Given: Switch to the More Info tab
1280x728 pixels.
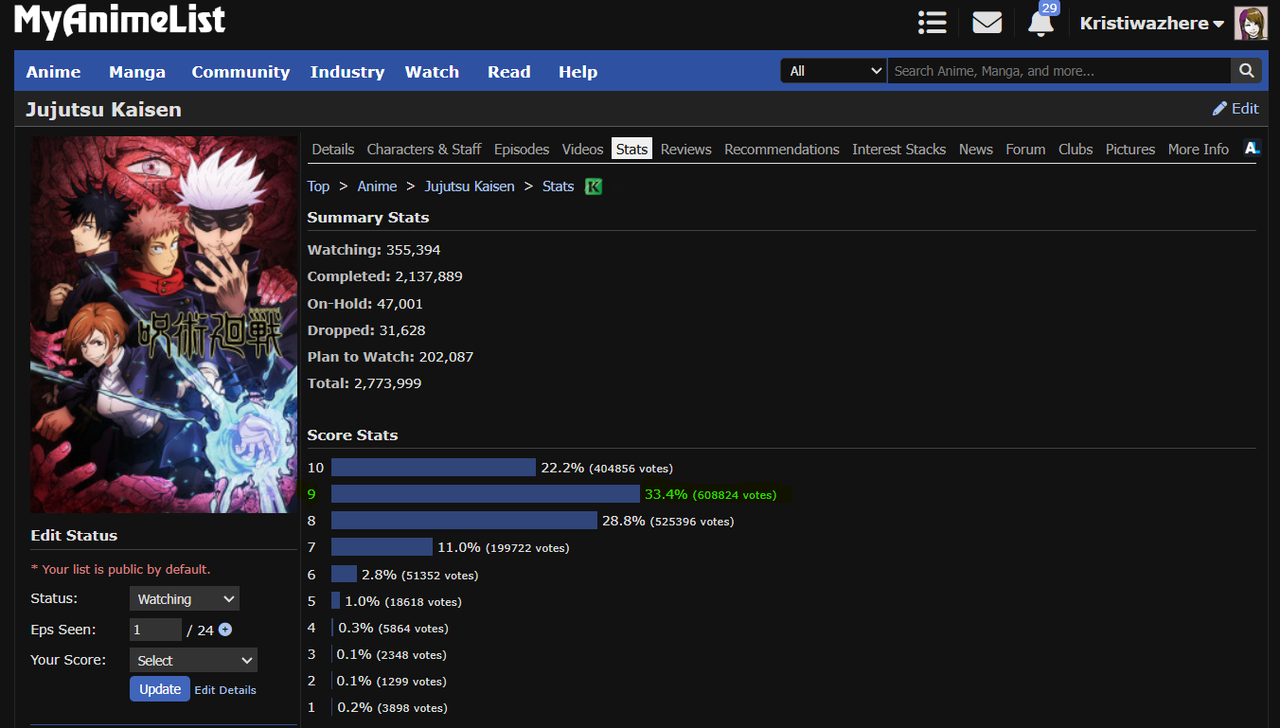Looking at the screenshot, I should pos(1198,149).
